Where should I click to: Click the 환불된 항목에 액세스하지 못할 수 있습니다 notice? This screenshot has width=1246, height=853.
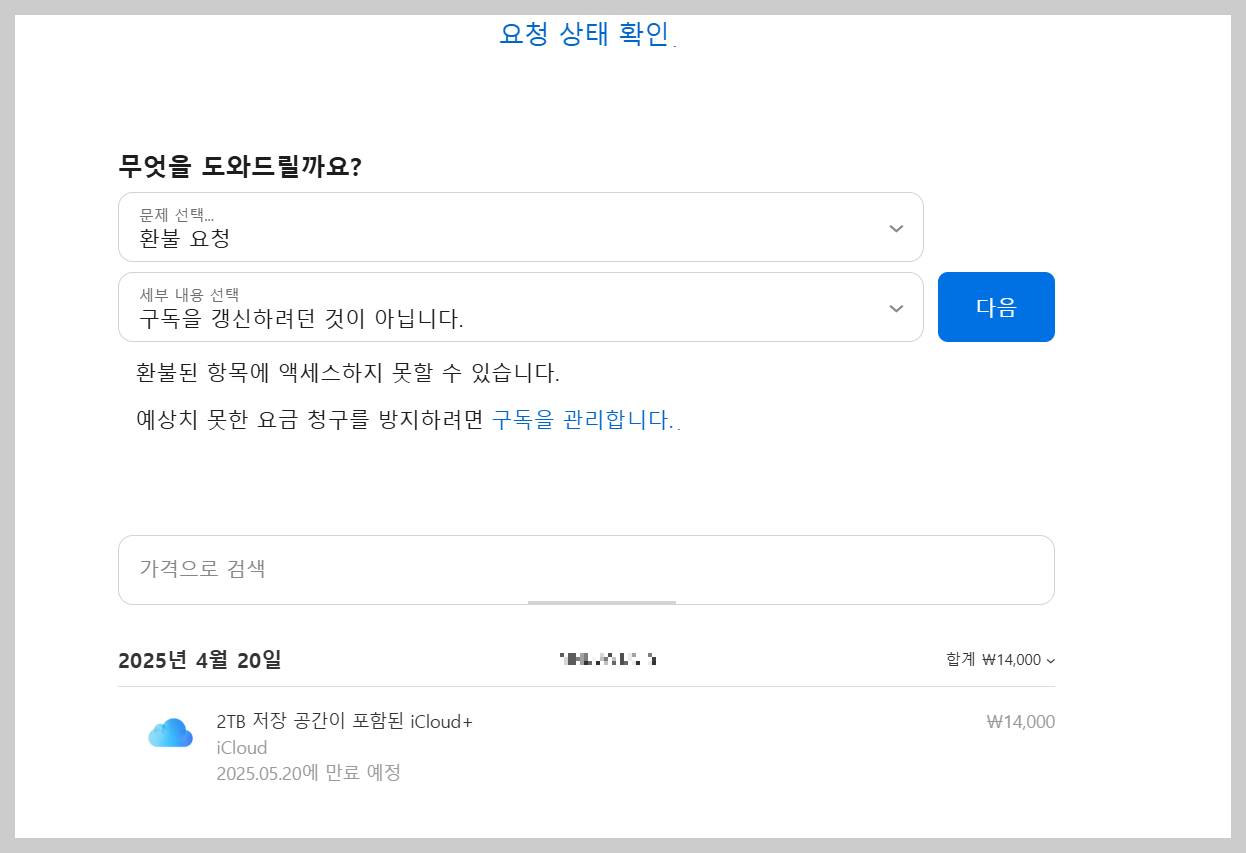click(x=348, y=374)
